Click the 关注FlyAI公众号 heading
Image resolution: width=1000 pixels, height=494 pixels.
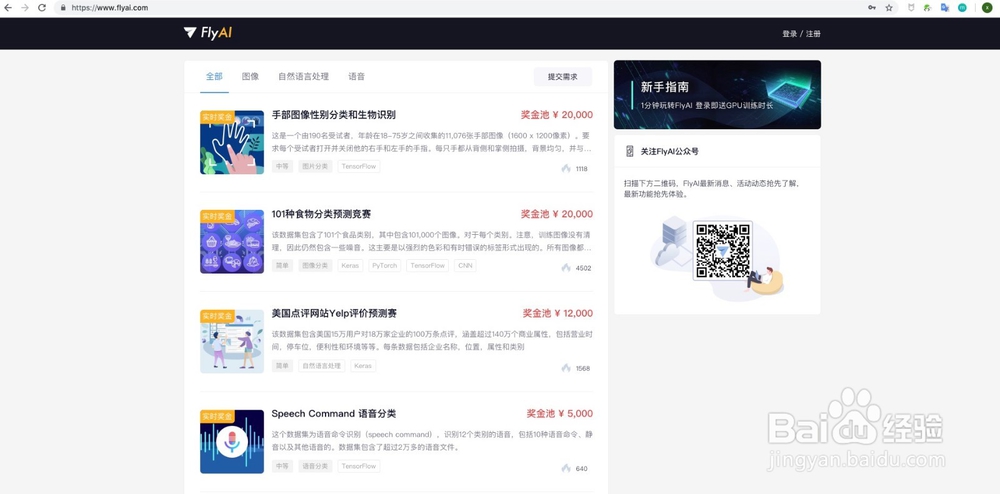(x=669, y=152)
